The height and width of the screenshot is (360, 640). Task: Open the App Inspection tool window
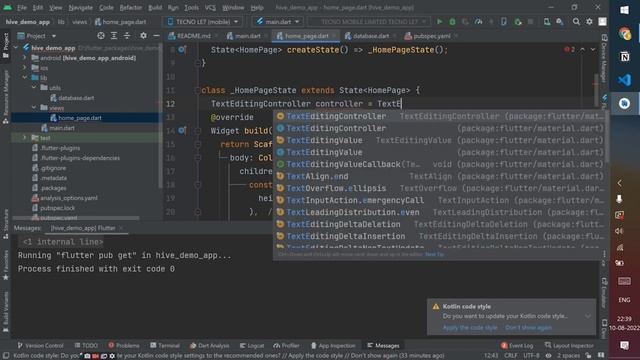(x=333, y=345)
